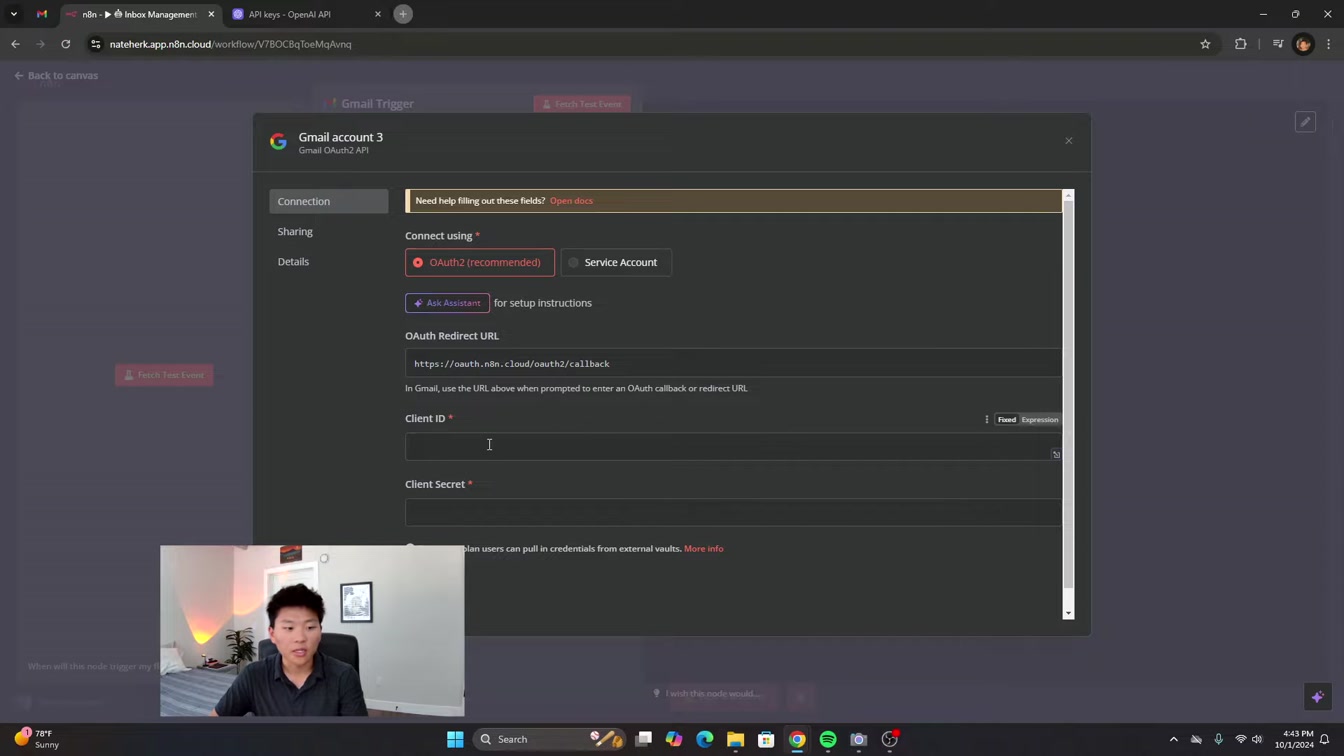
Task: Select the OAuth2 (recommended) radio option
Action: point(480,262)
